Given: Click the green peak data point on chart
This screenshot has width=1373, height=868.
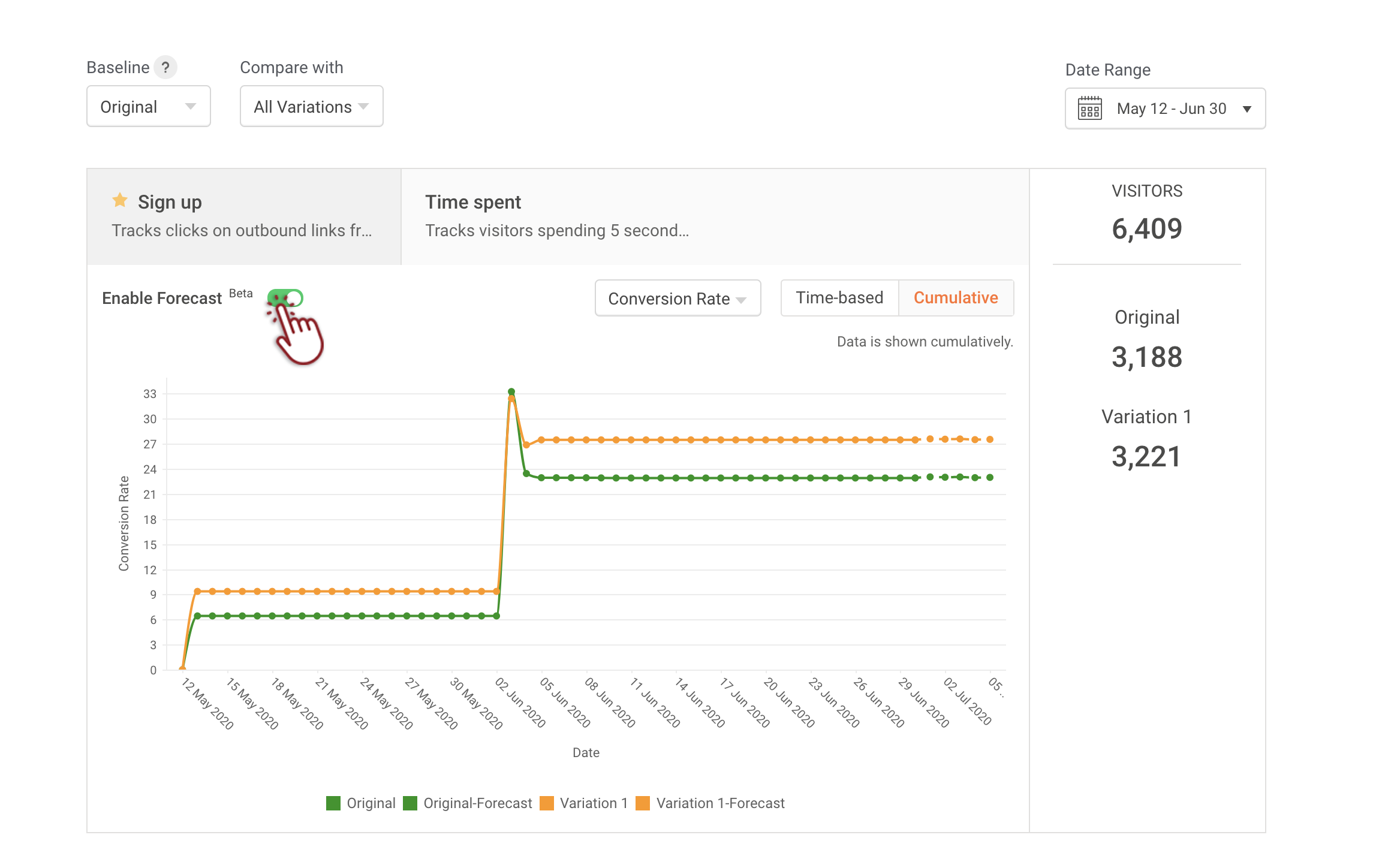Looking at the screenshot, I should click(511, 392).
